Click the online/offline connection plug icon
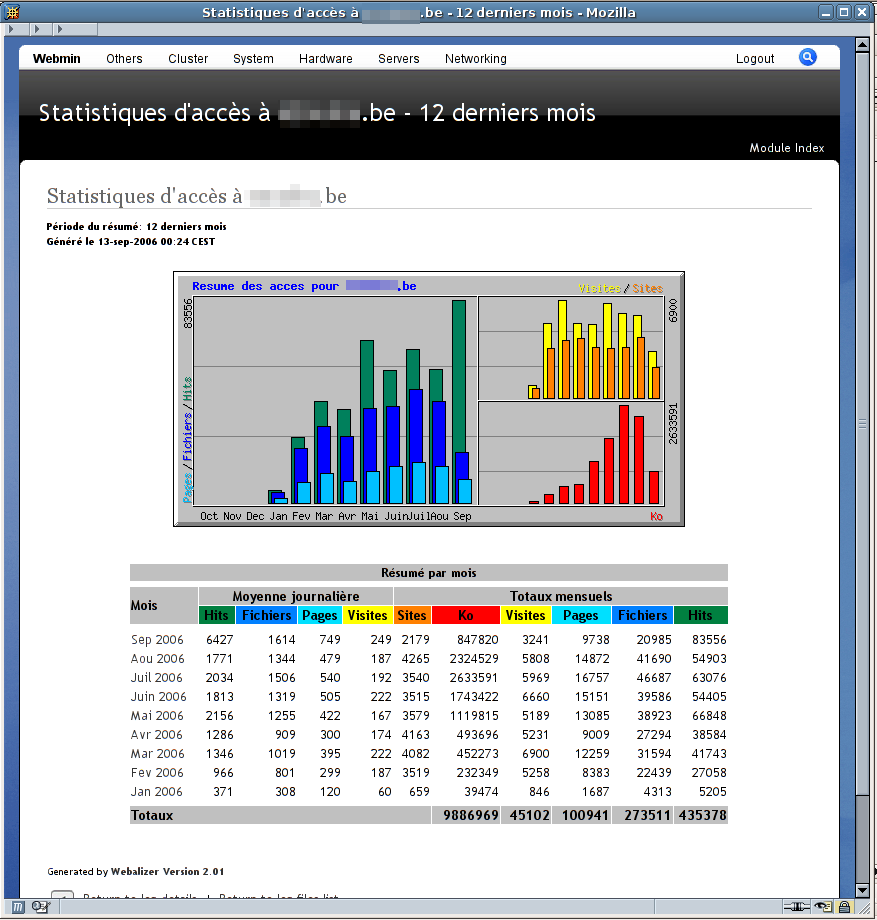Screen dimensions: 877x920 (x=797, y=908)
